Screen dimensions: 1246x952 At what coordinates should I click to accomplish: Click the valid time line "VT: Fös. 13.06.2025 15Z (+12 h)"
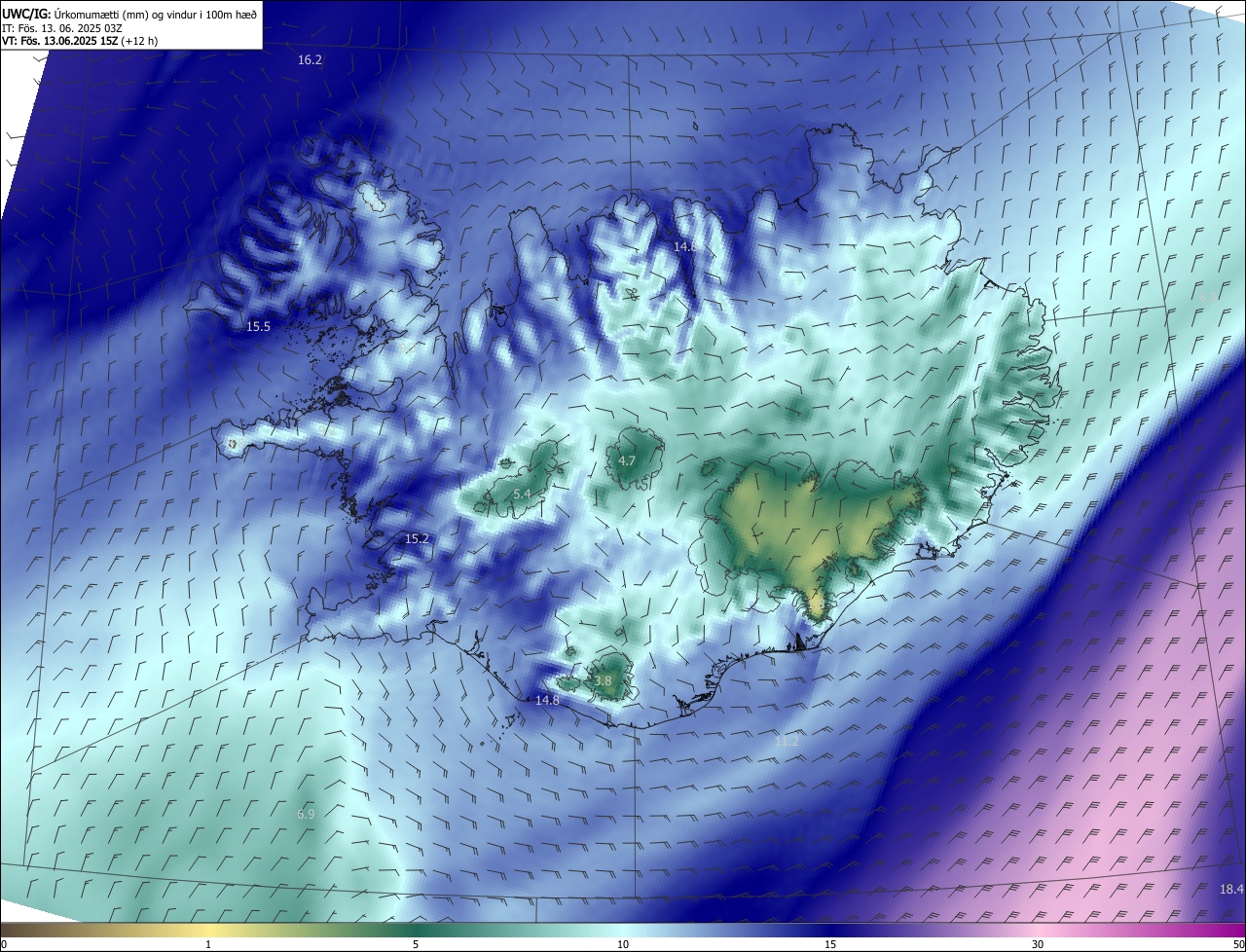[x=80, y=41]
